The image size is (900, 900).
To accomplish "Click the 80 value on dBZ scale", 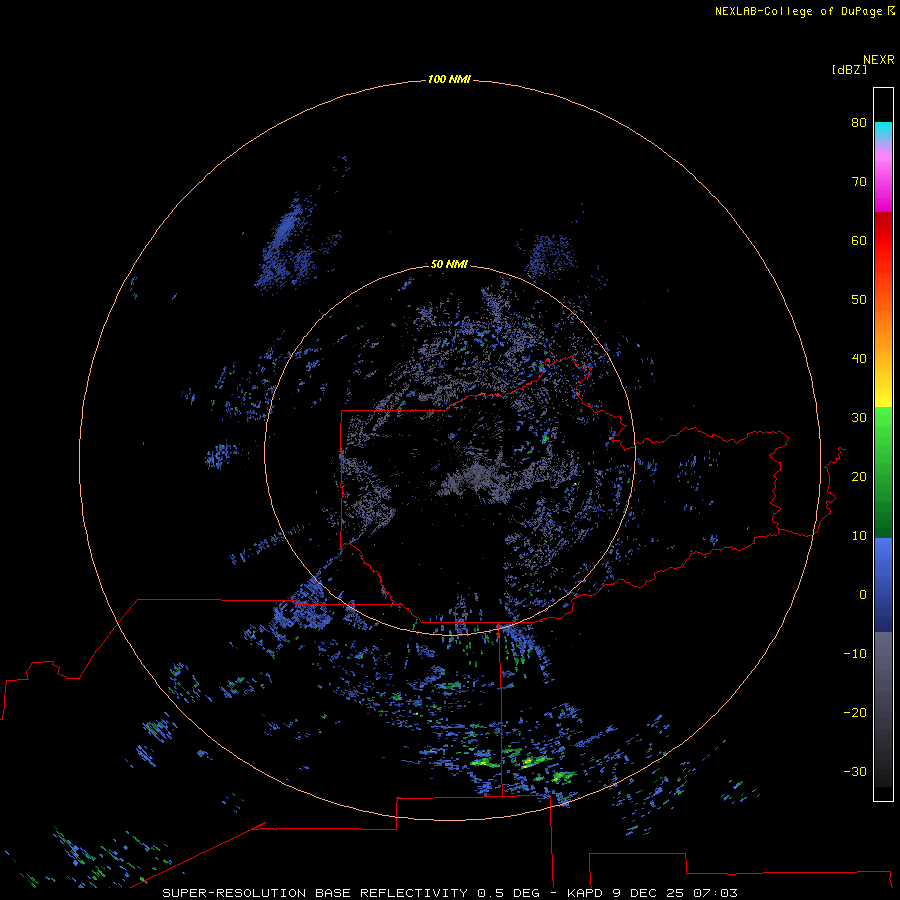I will click(859, 122).
